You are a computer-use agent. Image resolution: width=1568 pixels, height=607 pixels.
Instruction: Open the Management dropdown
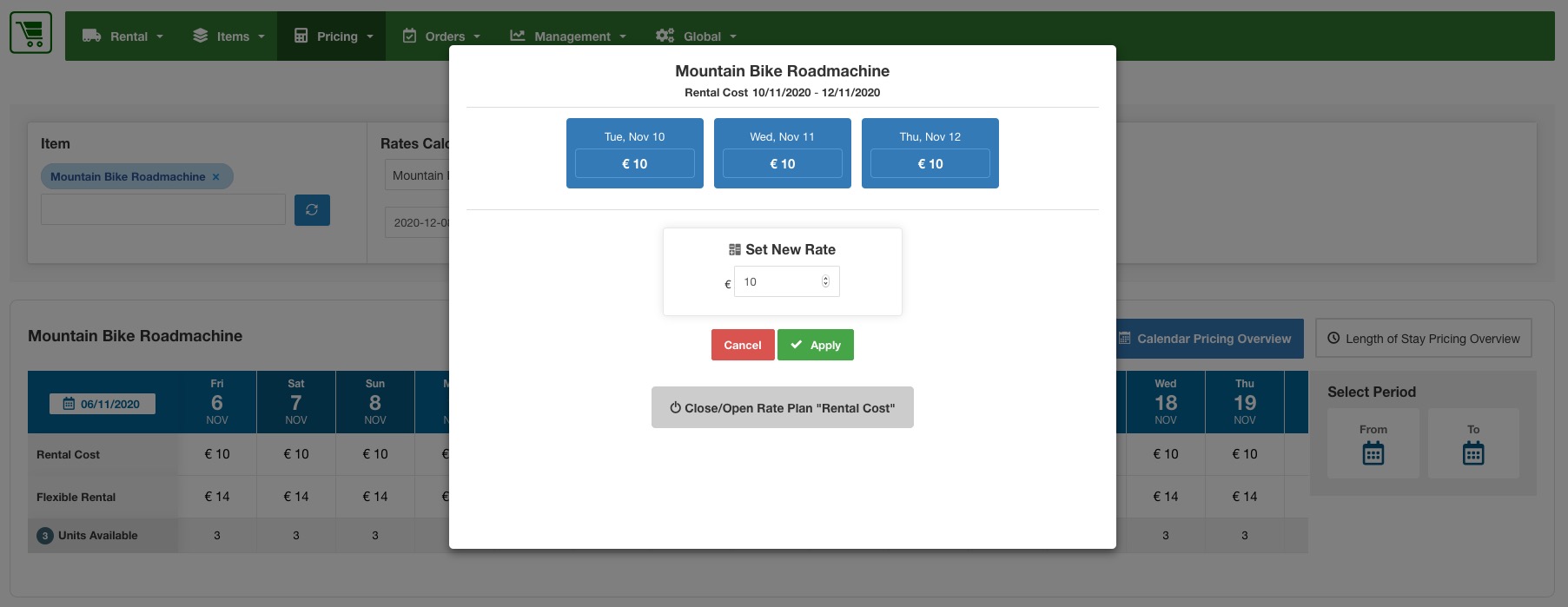click(568, 36)
